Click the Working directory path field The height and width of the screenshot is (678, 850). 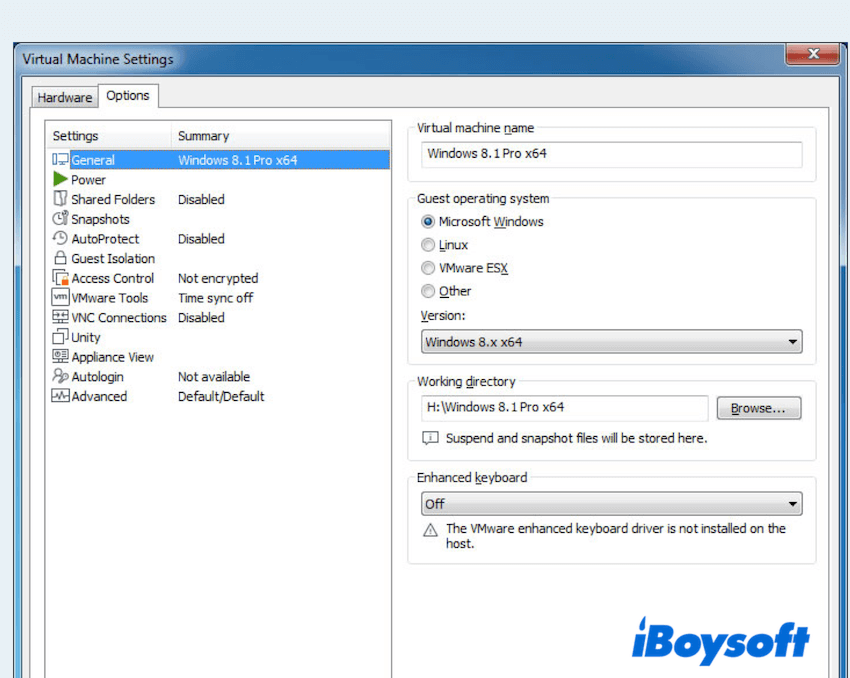(x=564, y=408)
